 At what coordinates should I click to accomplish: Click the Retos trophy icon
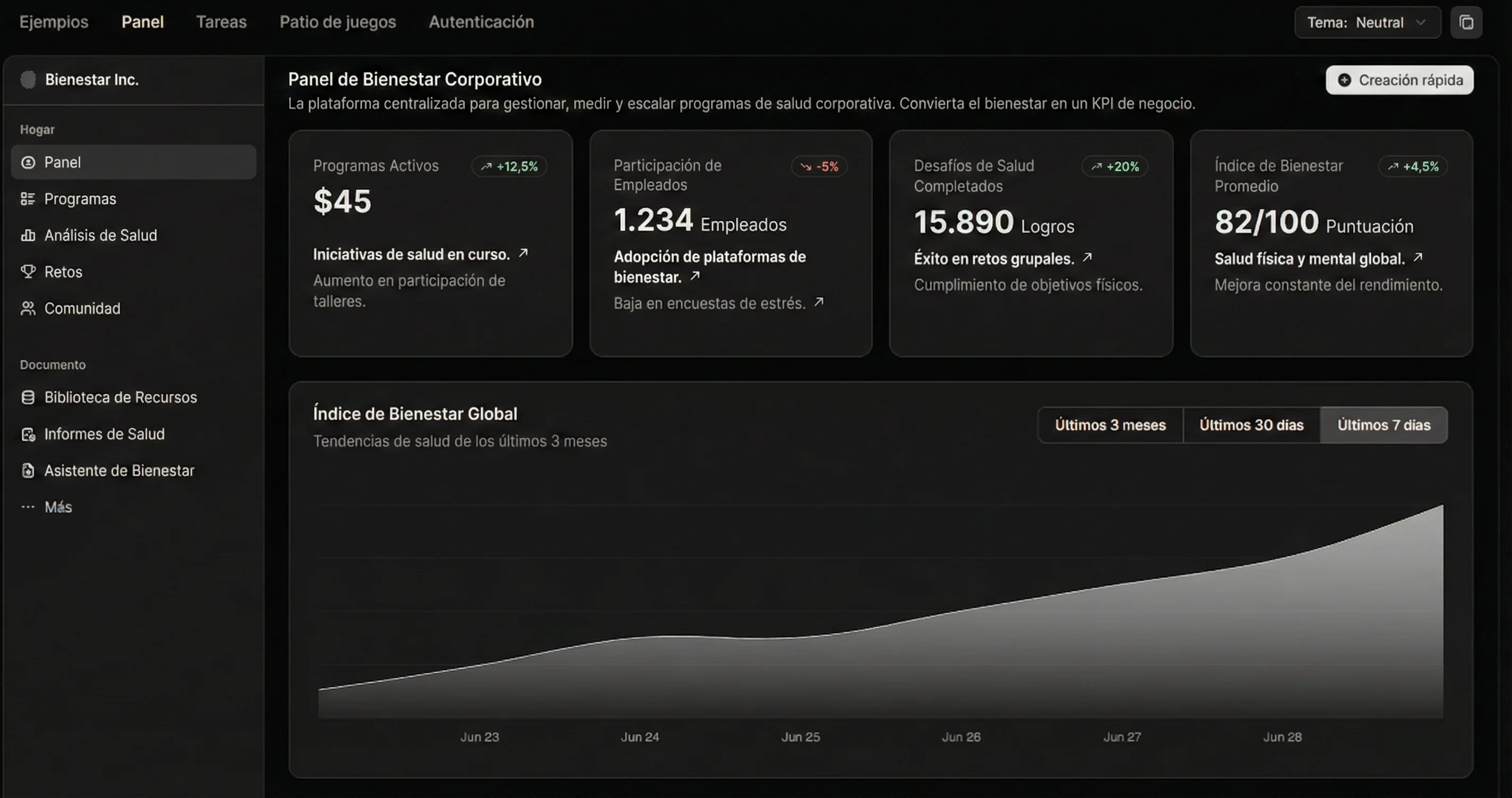[28, 272]
